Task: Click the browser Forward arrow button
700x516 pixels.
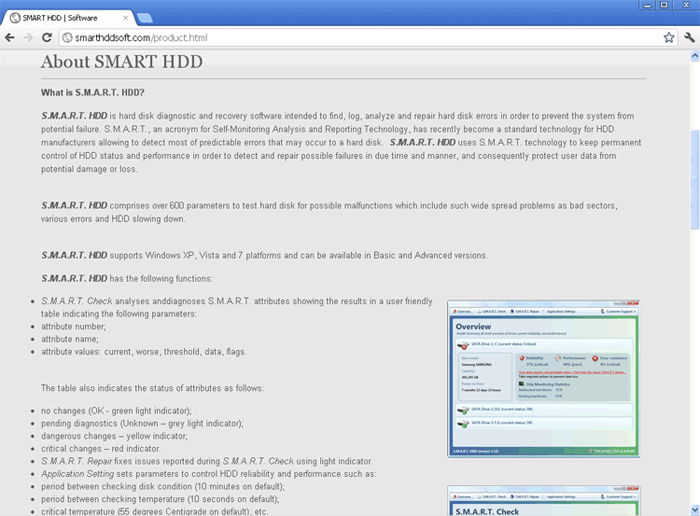Action: pyautogui.click(x=28, y=37)
